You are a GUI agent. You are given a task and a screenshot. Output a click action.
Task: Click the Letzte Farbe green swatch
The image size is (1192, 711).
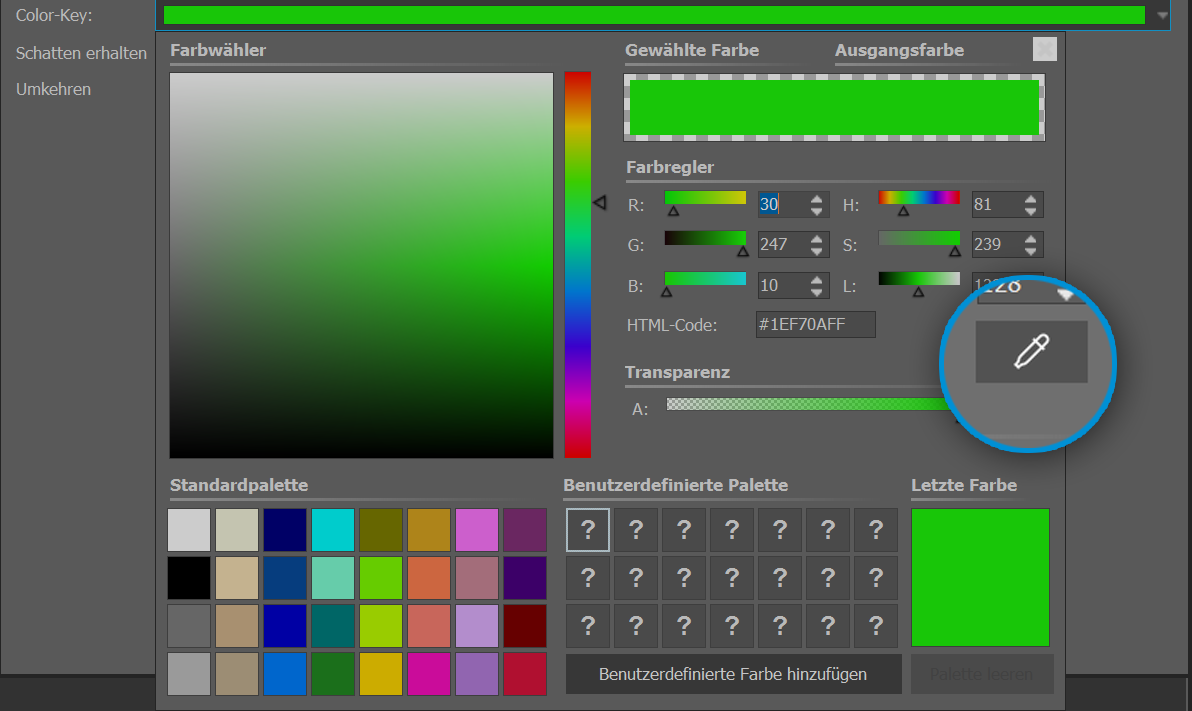979,577
